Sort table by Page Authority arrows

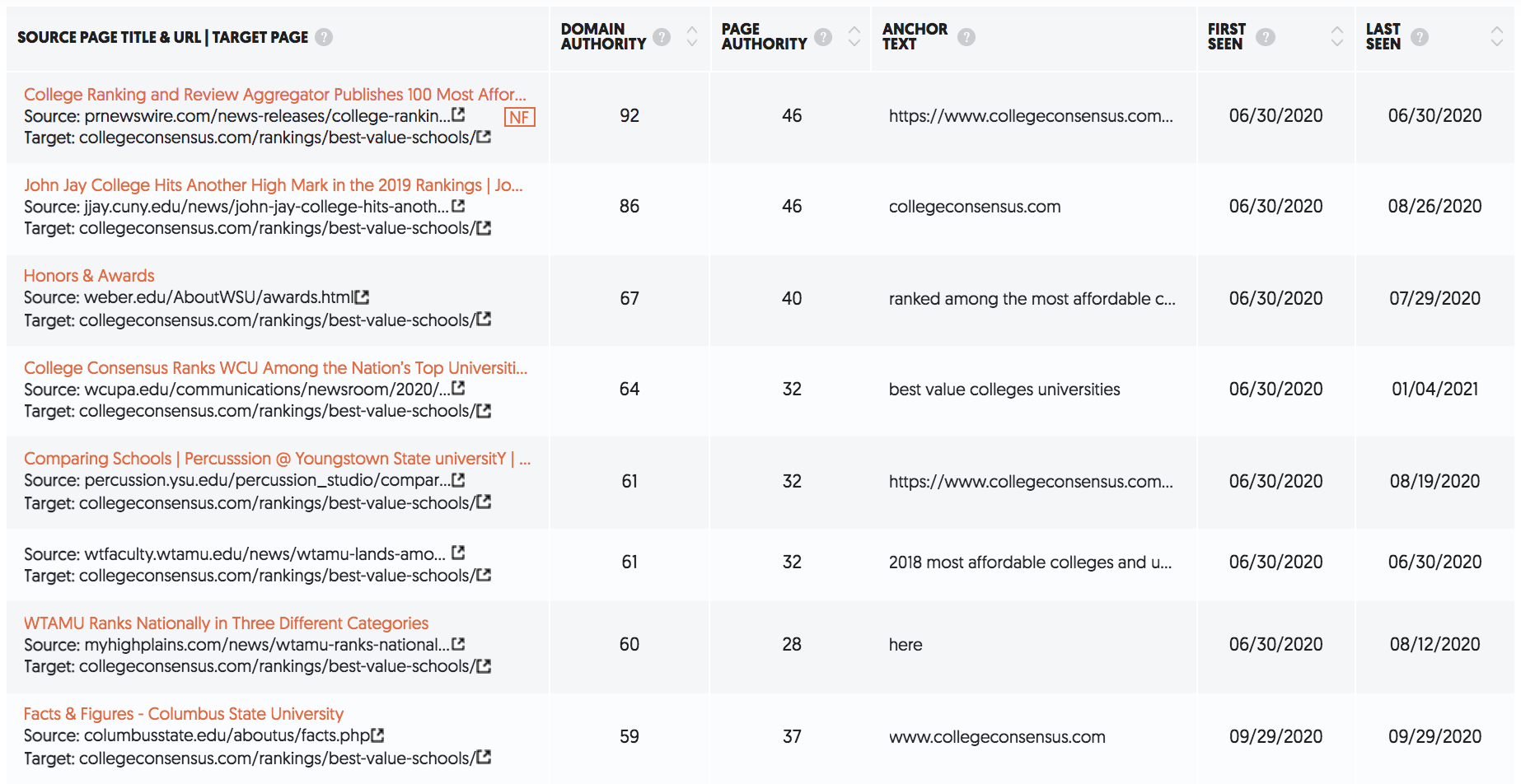pos(854,36)
